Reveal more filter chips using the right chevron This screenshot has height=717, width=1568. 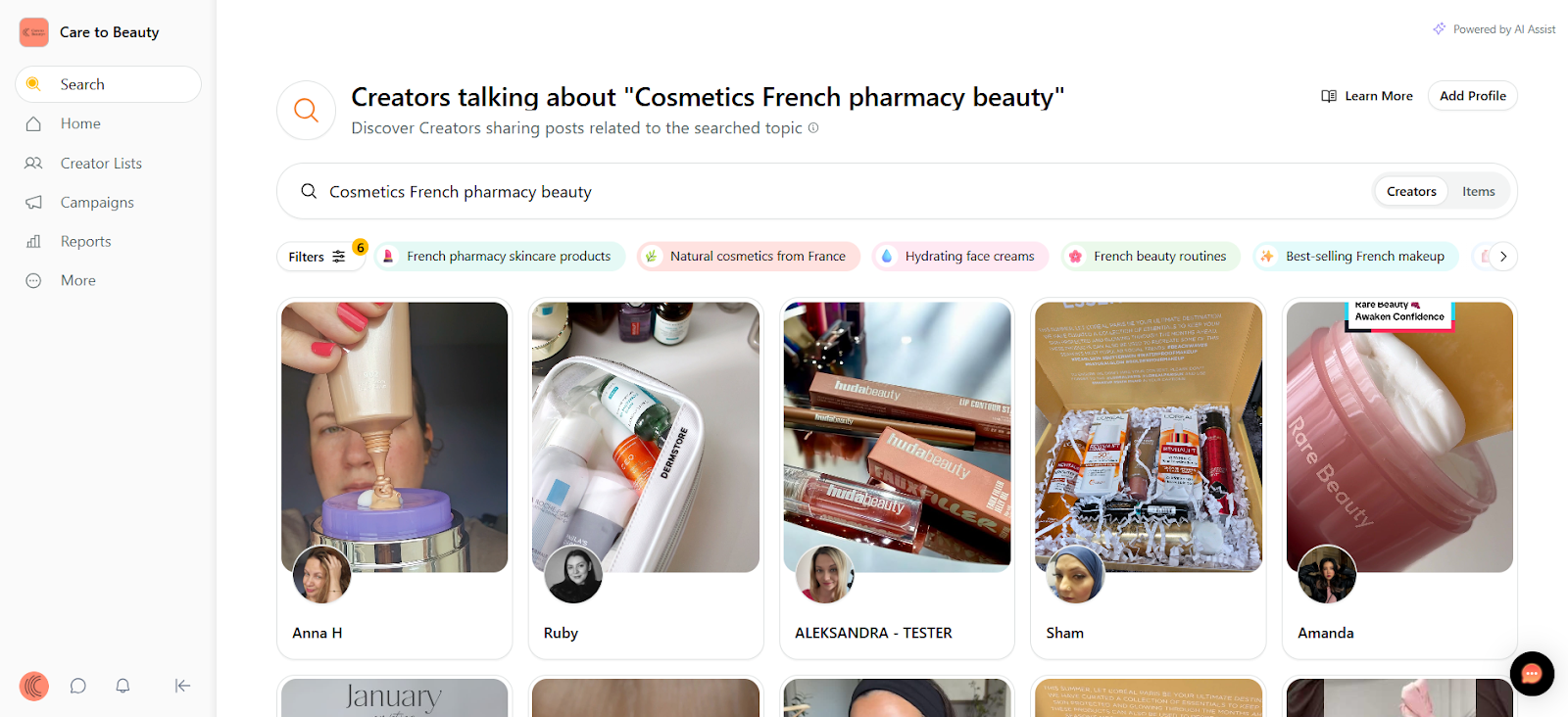(x=1501, y=256)
